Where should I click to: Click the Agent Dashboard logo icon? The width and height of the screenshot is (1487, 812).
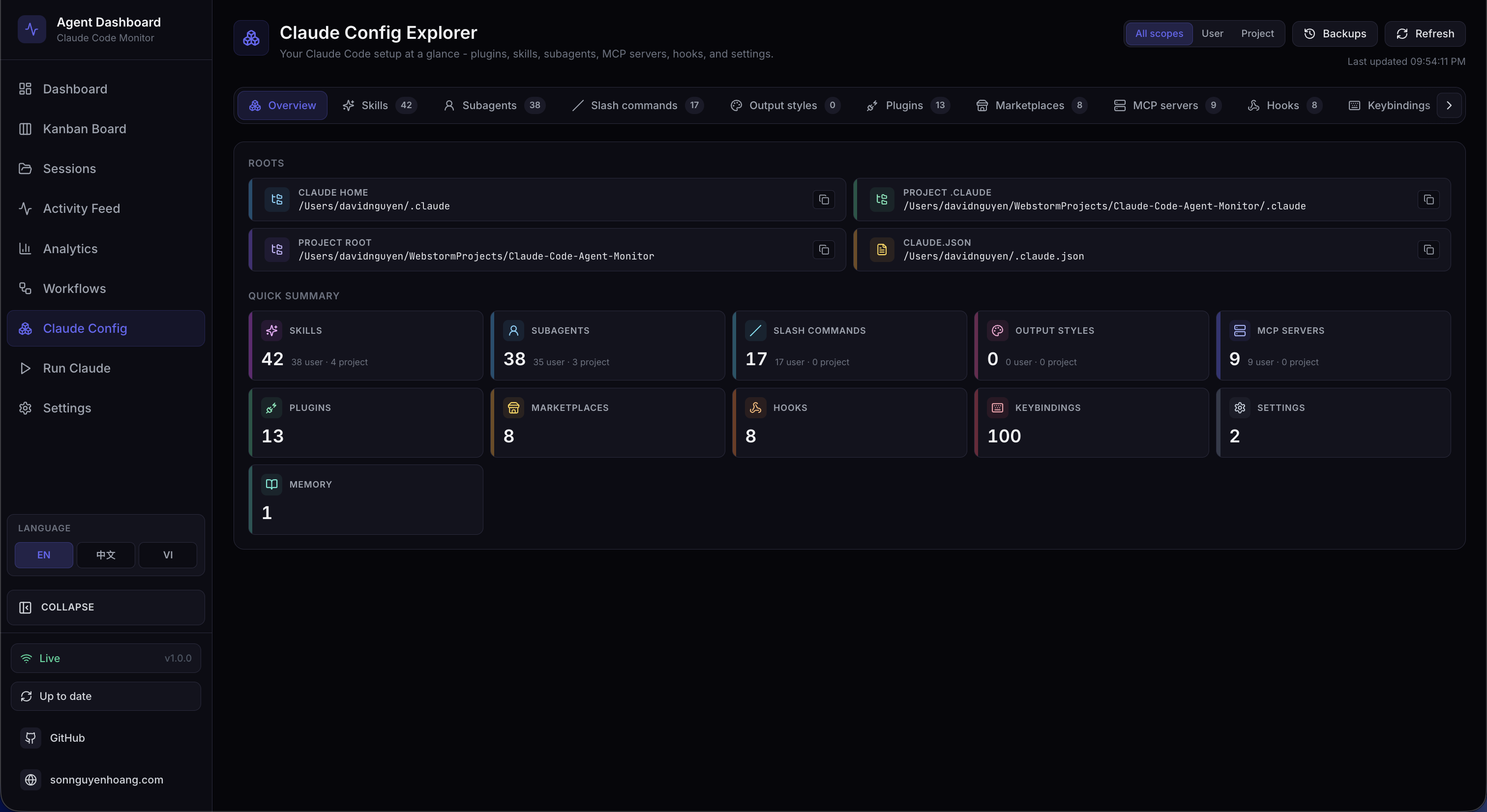pos(32,29)
